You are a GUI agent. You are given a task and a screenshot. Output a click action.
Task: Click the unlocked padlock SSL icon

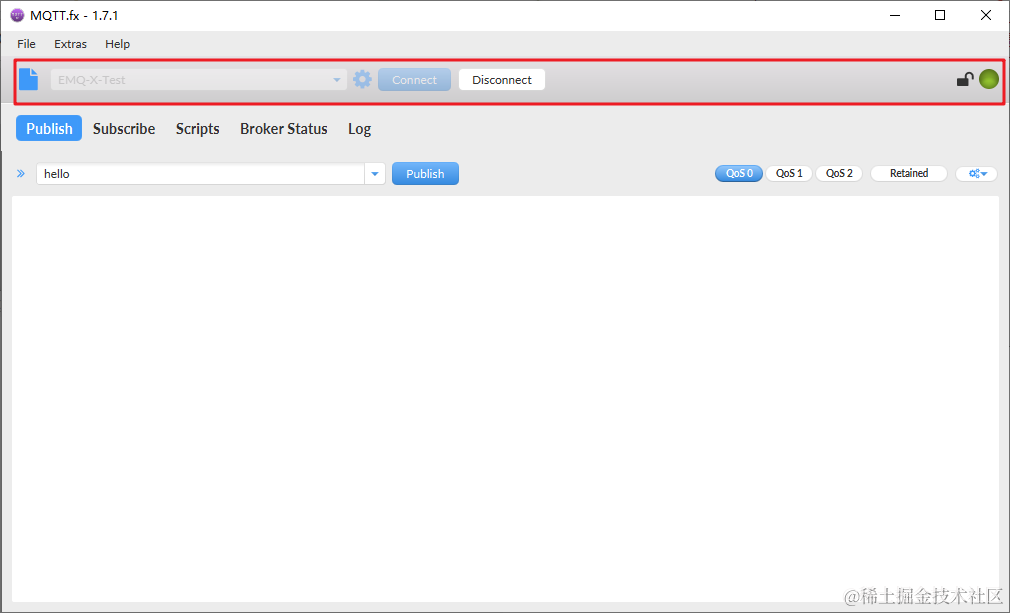coord(964,79)
